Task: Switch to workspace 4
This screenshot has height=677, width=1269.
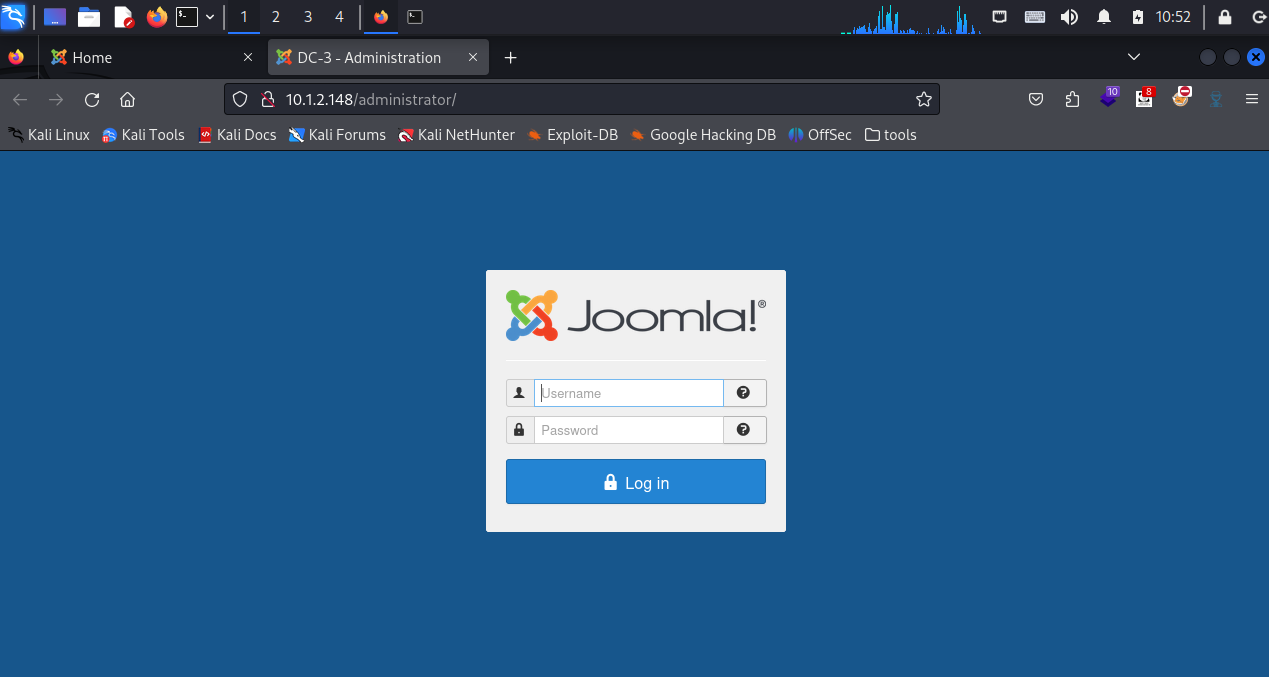Action: coord(340,17)
